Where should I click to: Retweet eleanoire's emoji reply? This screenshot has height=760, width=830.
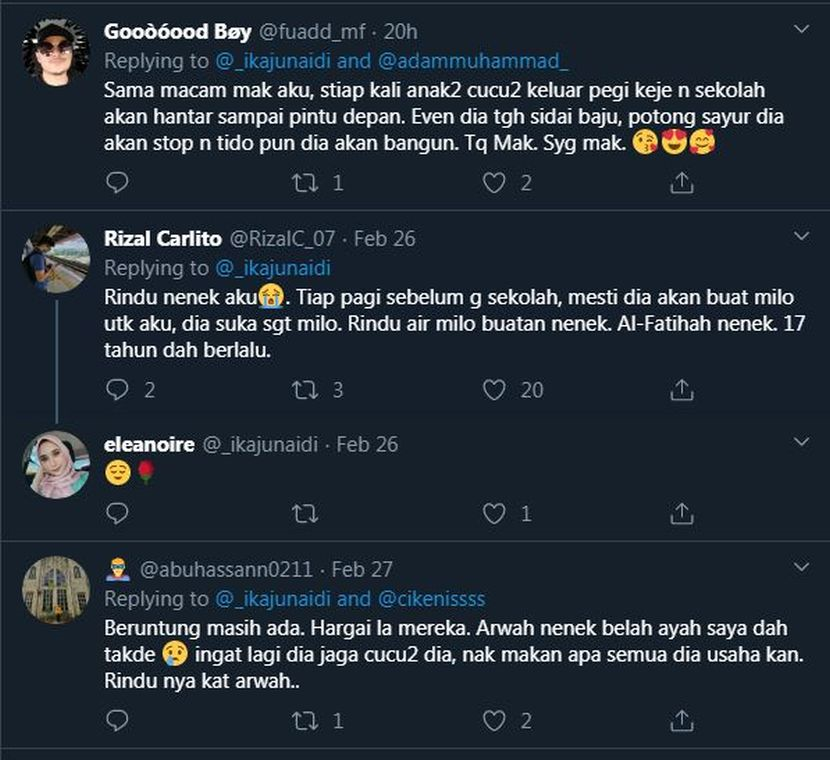point(304,514)
